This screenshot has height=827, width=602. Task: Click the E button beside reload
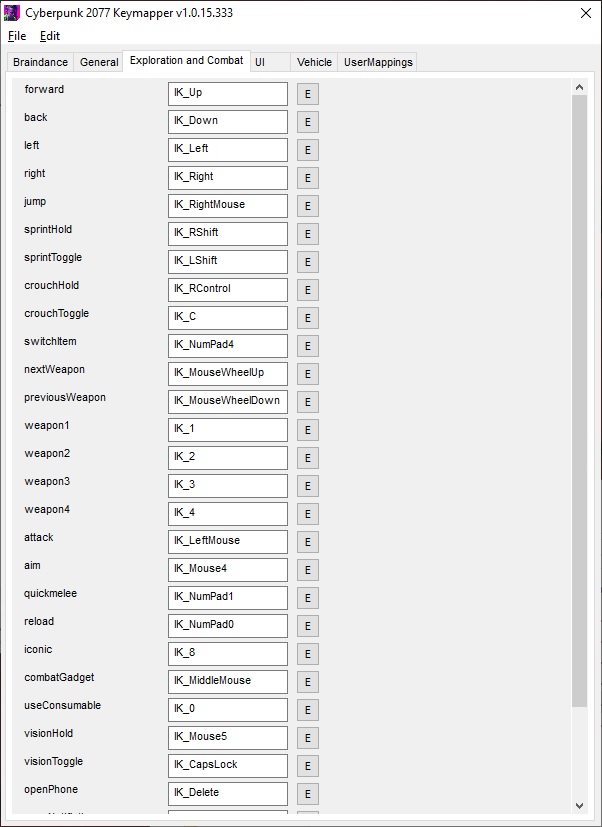click(307, 627)
